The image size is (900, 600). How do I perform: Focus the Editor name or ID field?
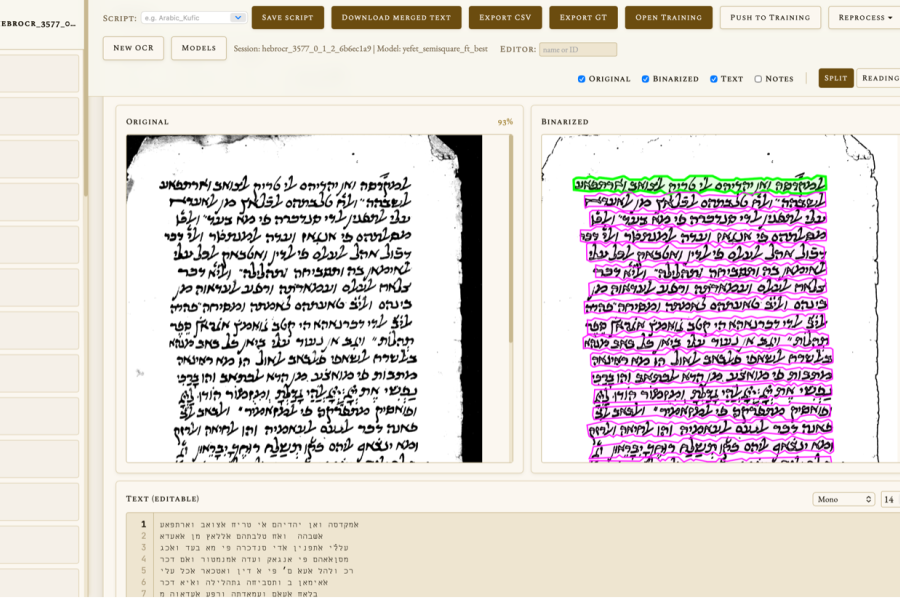point(578,49)
